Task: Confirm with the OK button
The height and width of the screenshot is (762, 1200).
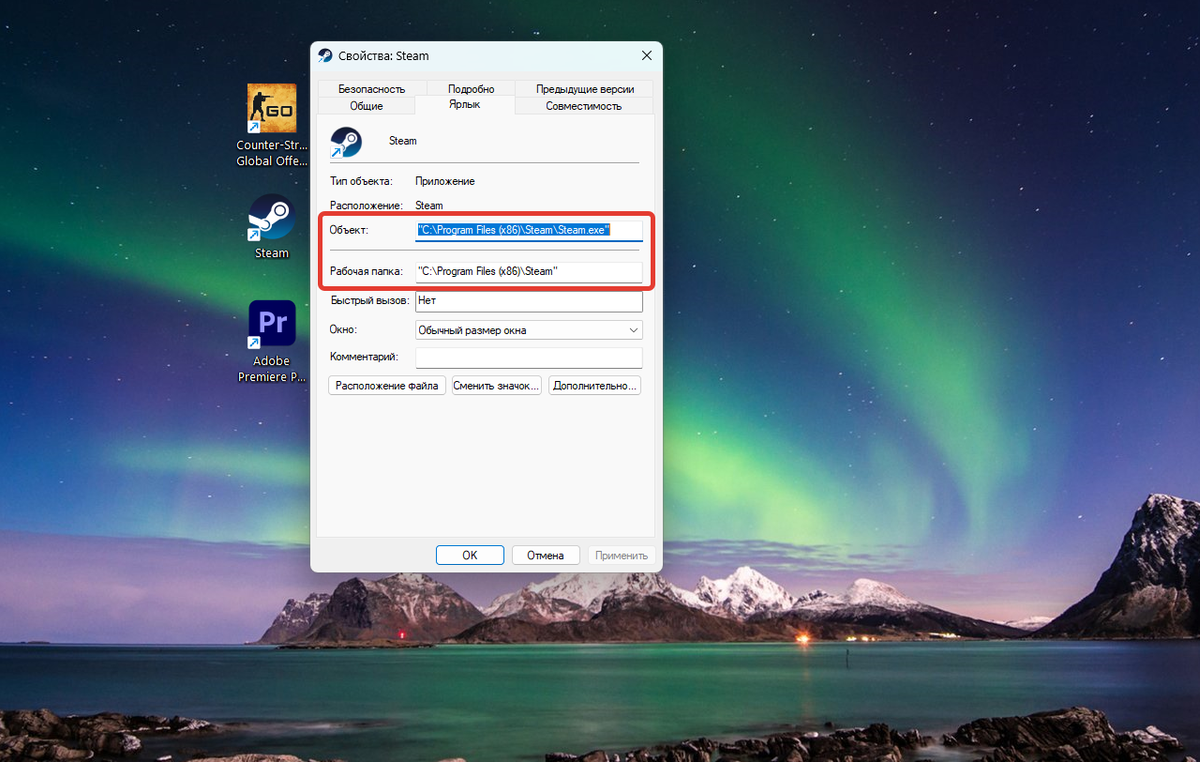Action: pos(470,555)
